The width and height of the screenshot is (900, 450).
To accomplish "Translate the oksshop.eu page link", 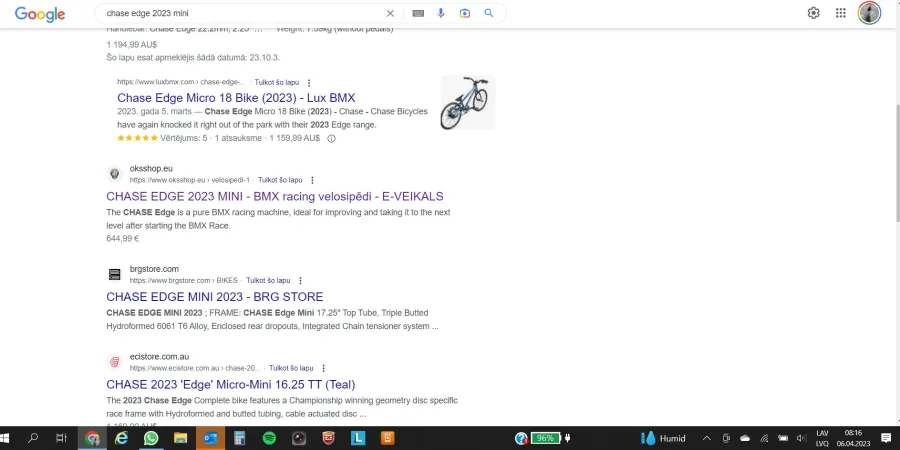I will (280, 180).
